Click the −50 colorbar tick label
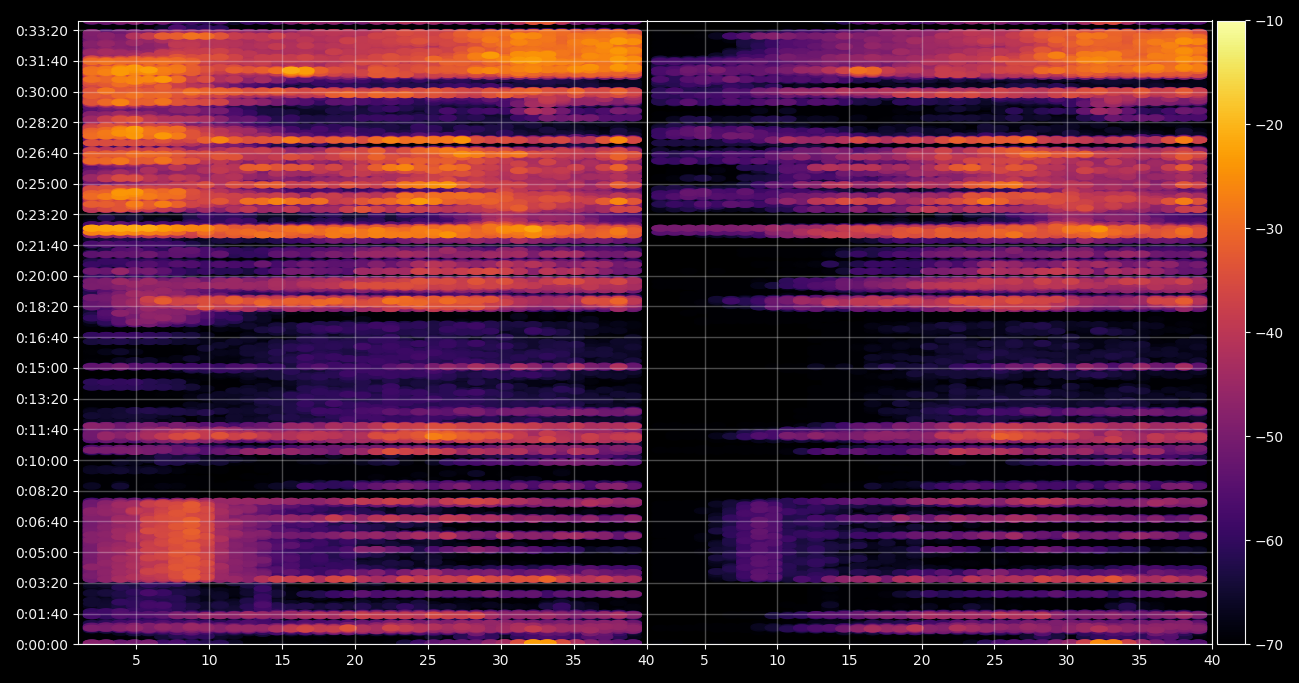The height and width of the screenshot is (683, 1299). (x=1268, y=437)
